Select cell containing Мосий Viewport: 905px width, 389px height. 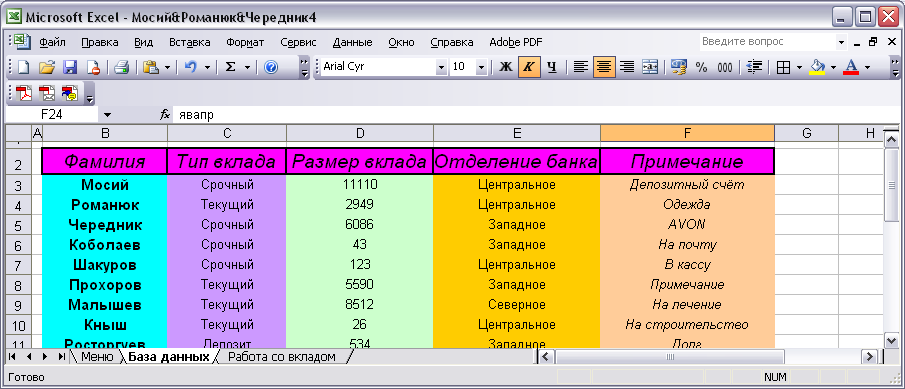pos(104,185)
